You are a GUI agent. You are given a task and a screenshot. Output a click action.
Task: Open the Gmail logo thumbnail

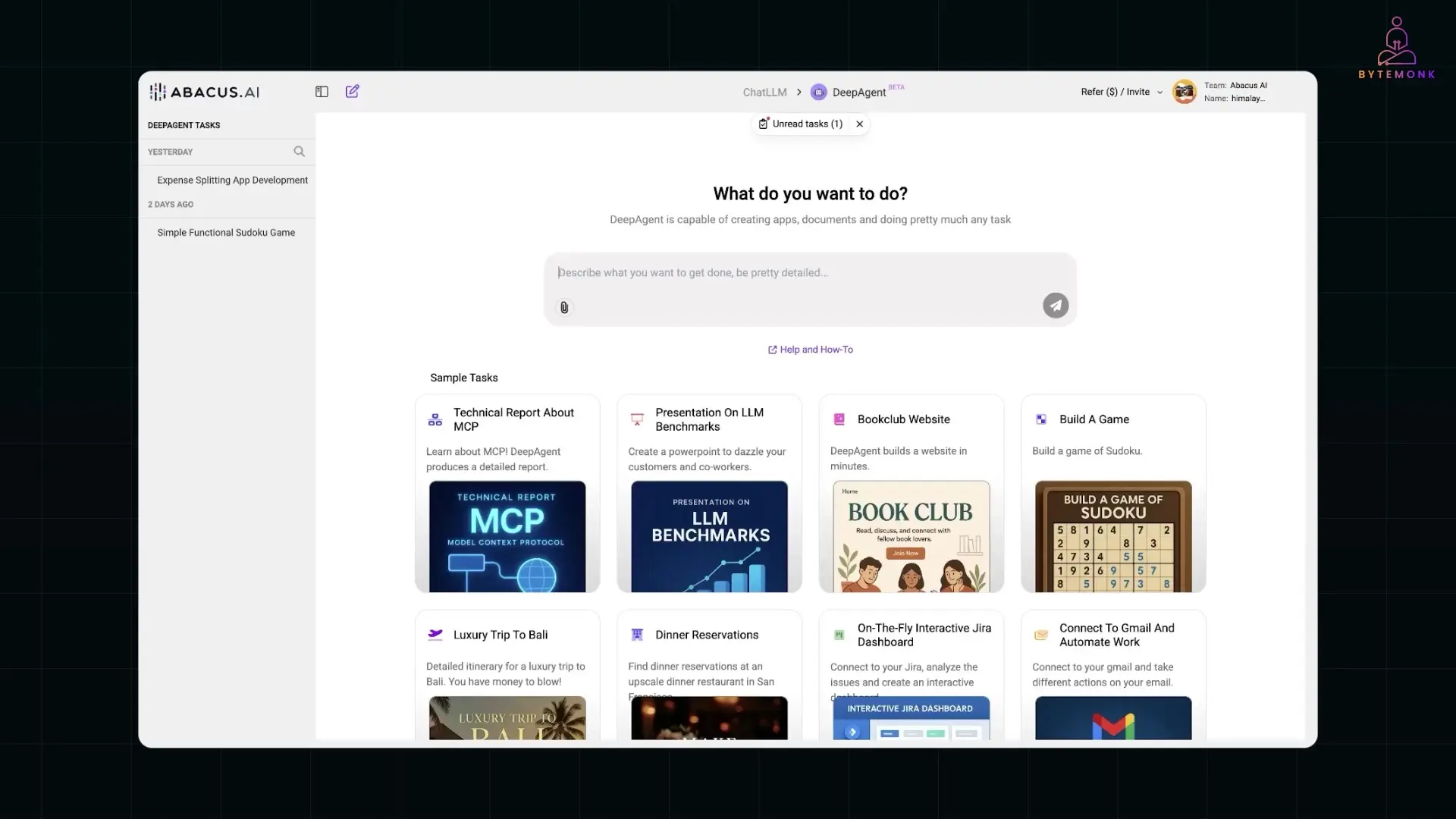tap(1113, 717)
